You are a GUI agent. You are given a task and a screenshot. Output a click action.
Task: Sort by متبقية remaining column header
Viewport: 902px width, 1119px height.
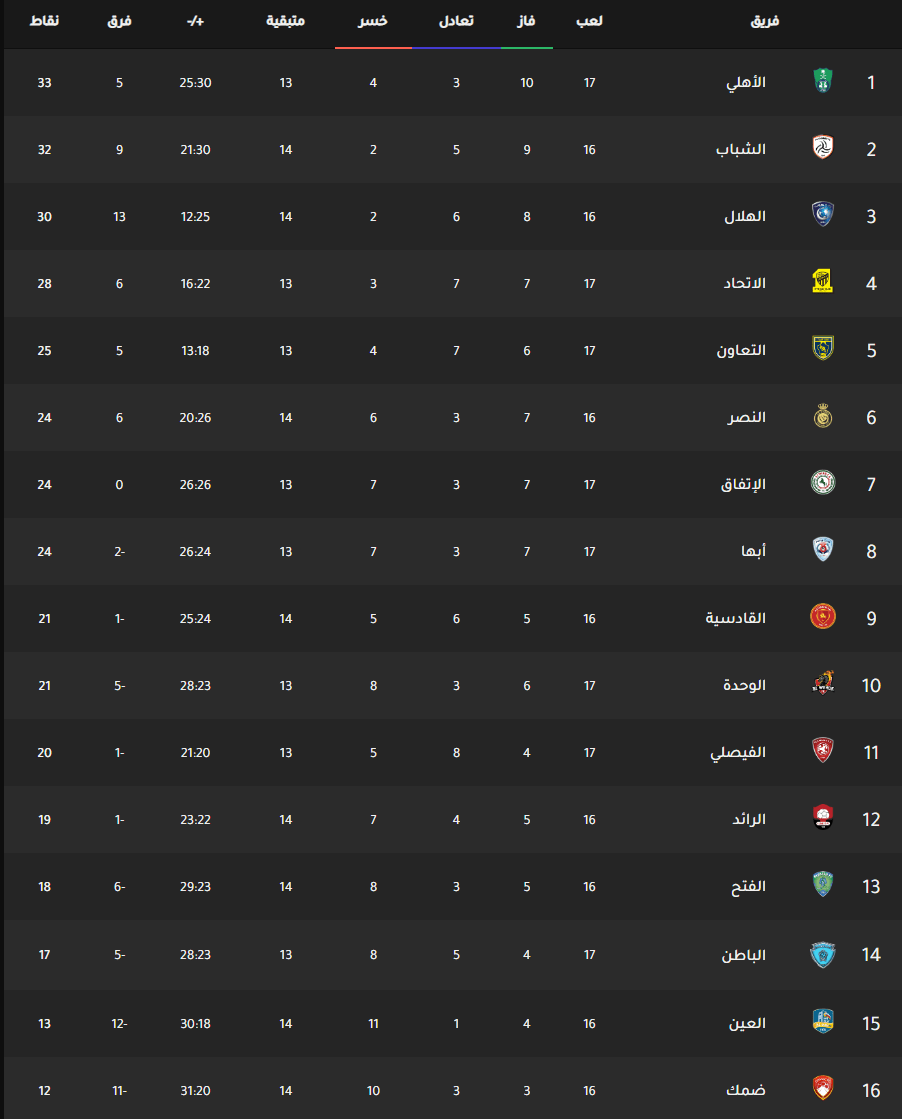(x=285, y=21)
